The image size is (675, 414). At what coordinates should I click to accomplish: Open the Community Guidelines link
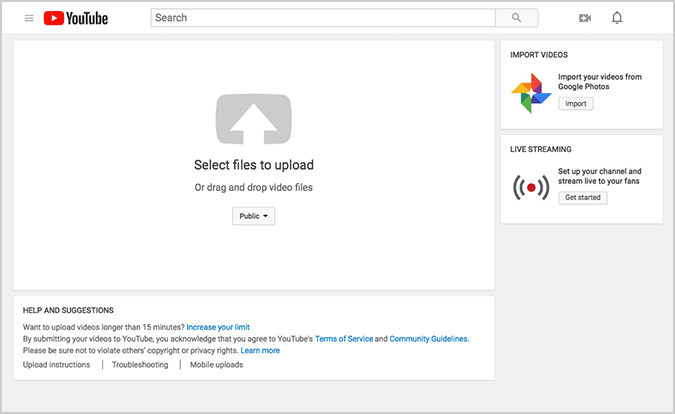pyautogui.click(x=429, y=339)
